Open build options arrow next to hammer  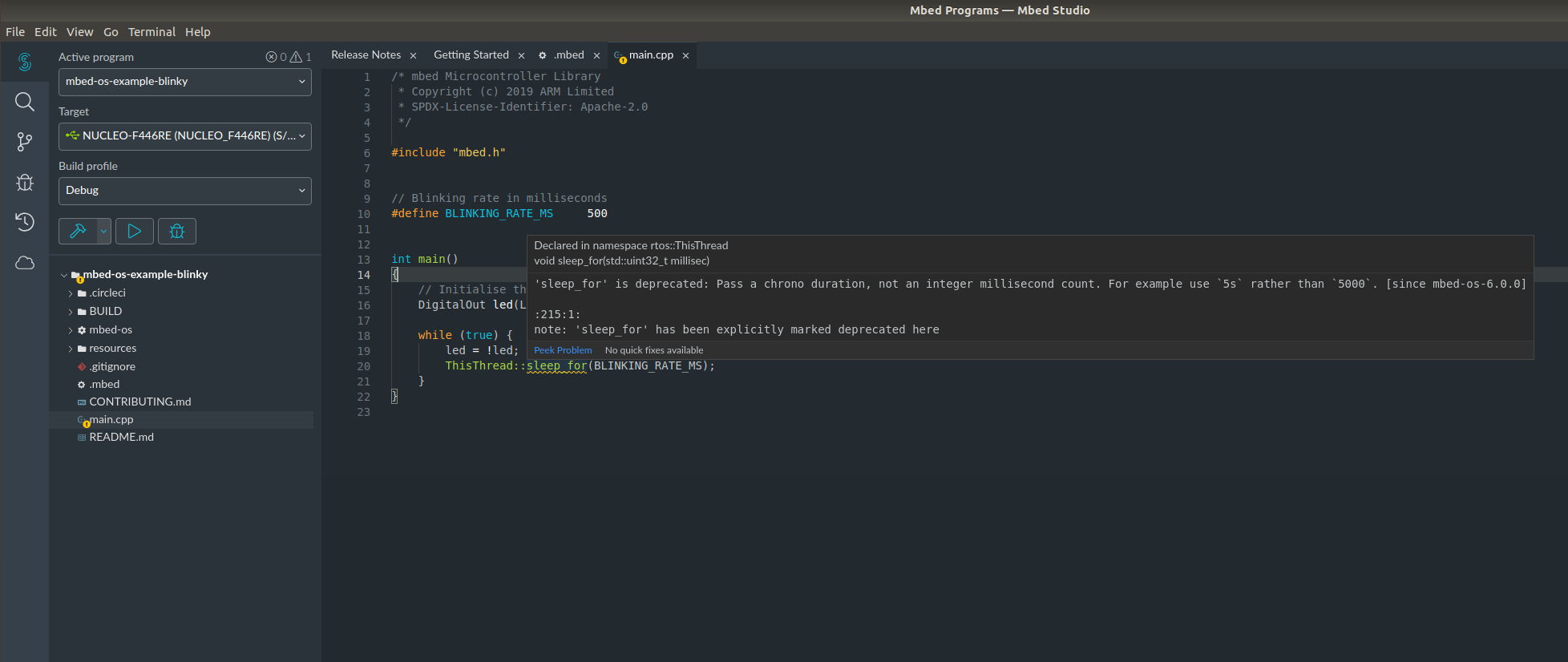click(x=103, y=231)
